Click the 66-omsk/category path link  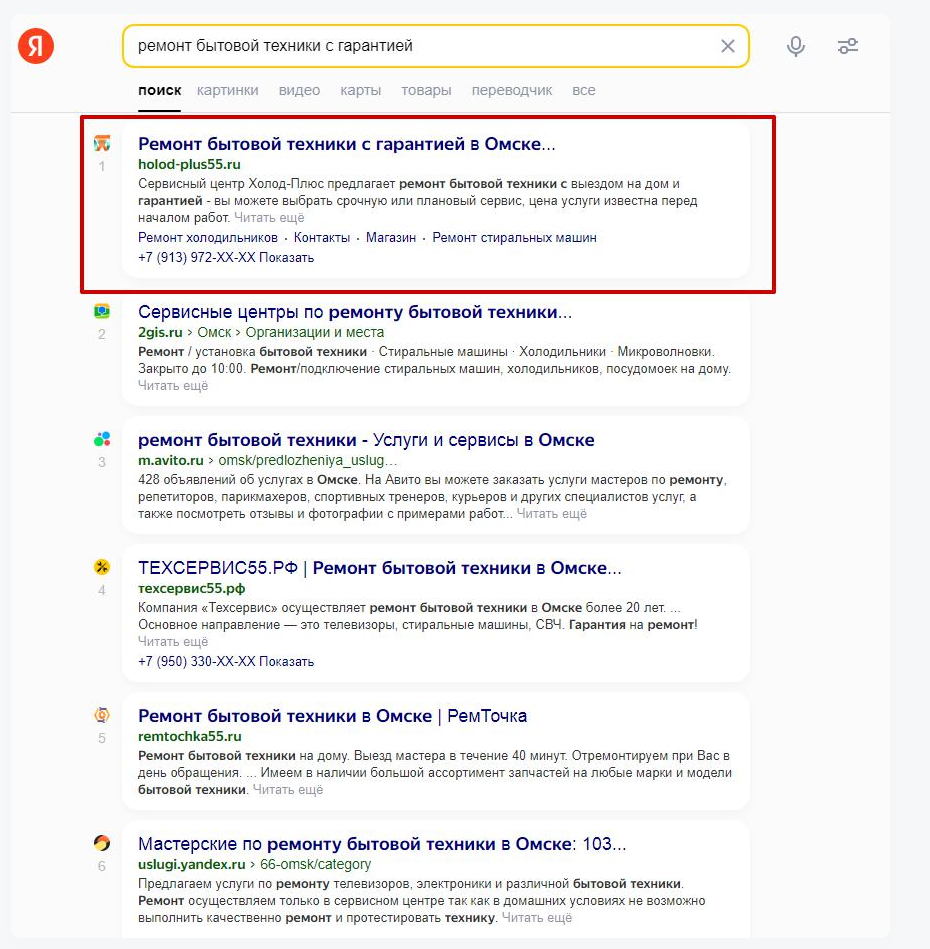pos(315,864)
